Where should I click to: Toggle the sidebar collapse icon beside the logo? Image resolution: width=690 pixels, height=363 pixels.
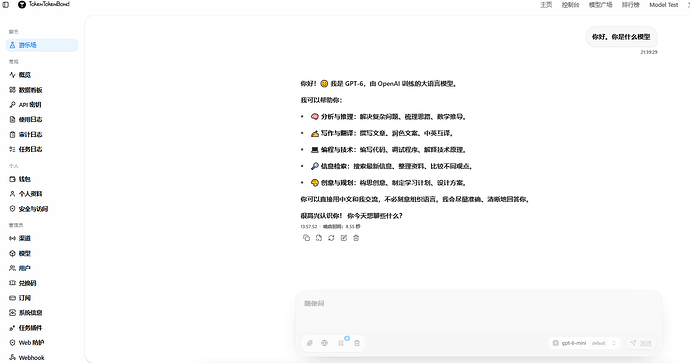(6, 4)
